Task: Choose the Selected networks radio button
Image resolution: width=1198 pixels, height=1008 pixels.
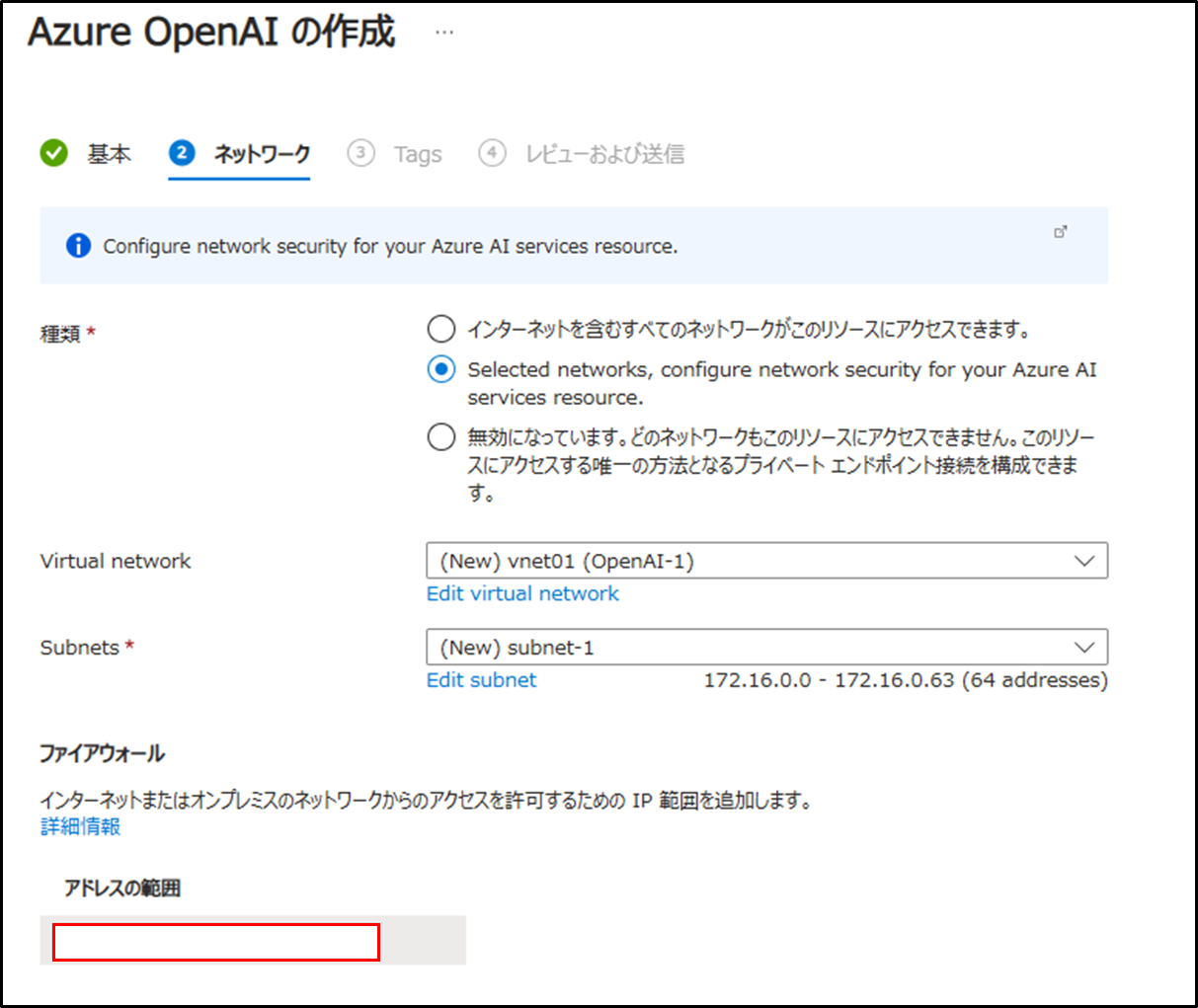Action: click(441, 369)
